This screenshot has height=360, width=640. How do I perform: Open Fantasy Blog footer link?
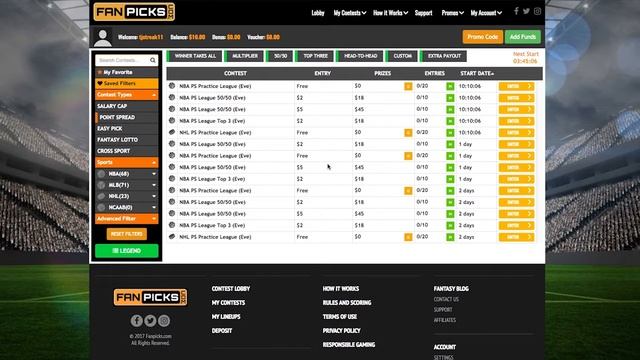pos(451,289)
